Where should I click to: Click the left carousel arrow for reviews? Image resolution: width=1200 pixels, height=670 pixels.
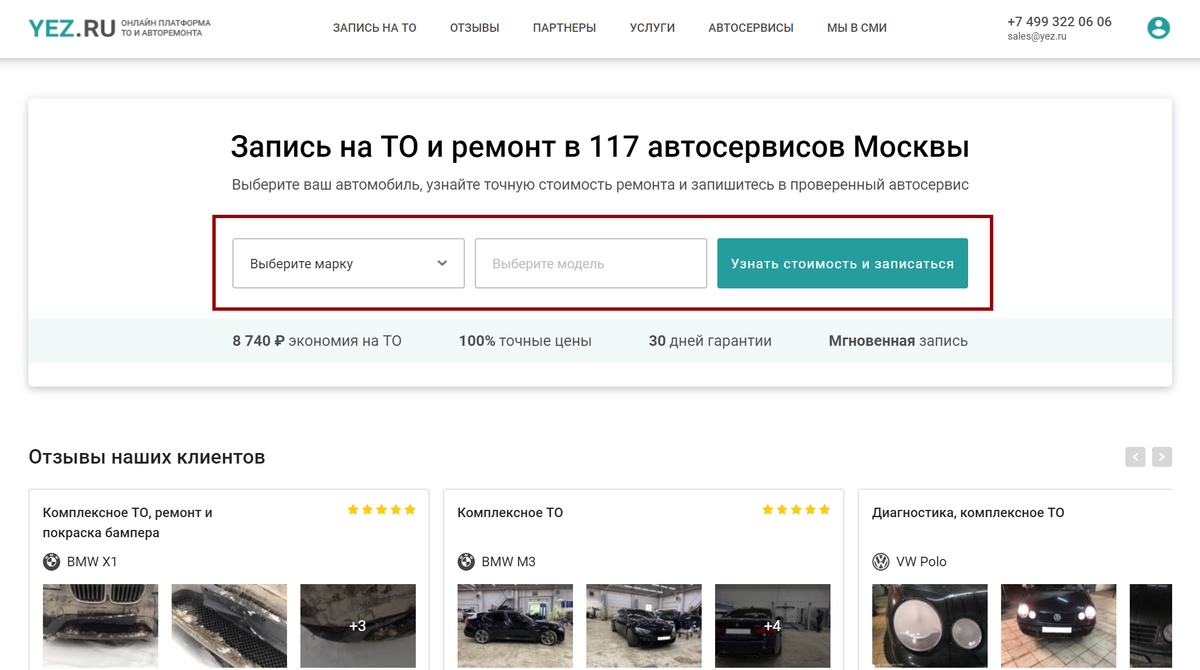point(1135,456)
